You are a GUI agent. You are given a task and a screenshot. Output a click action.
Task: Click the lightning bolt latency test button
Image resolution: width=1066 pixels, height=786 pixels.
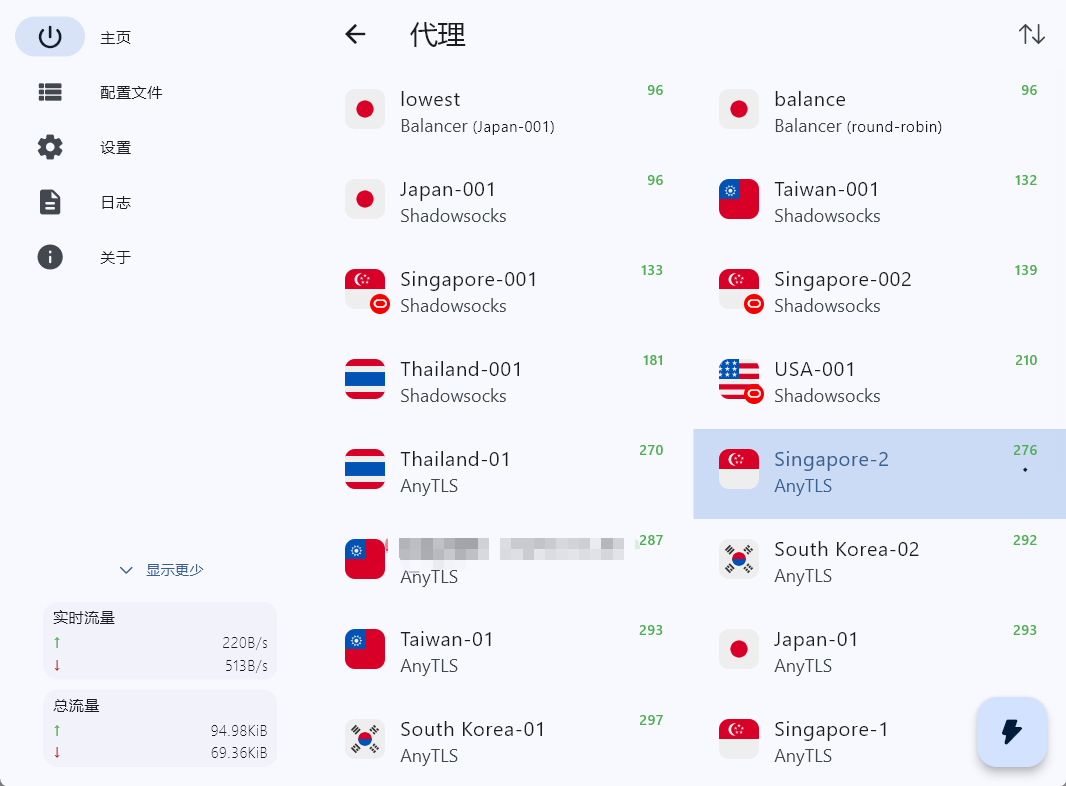click(x=1011, y=732)
